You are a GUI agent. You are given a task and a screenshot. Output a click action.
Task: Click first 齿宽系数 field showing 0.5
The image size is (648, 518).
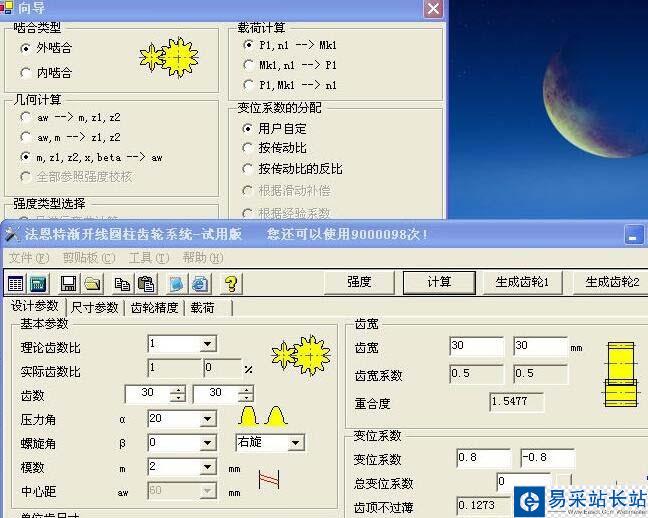pyautogui.click(x=476, y=374)
